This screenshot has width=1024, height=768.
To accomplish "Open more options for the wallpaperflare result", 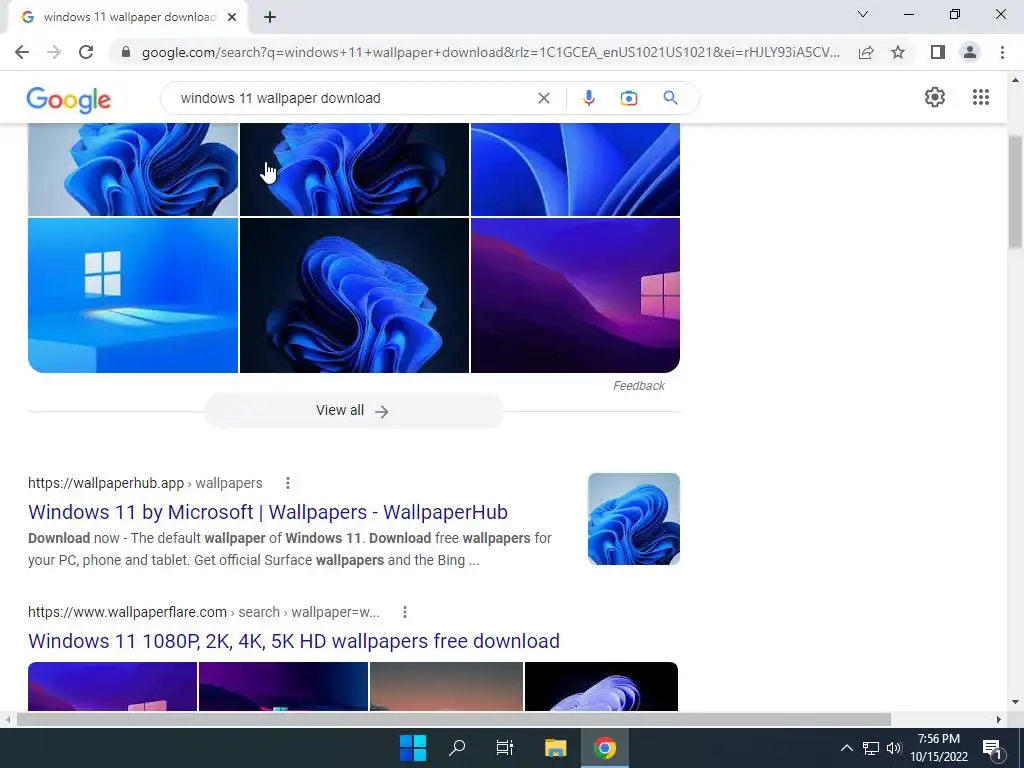I will tap(405, 612).
